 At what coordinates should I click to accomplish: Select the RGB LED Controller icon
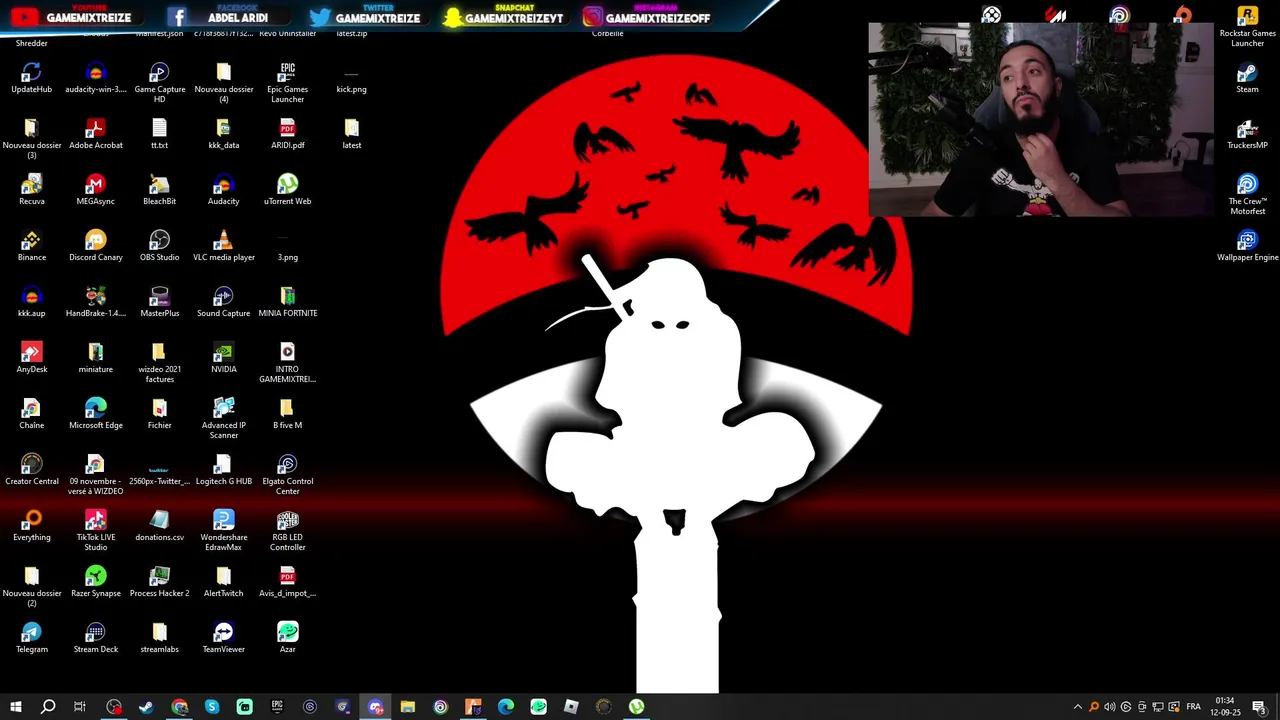click(x=287, y=531)
